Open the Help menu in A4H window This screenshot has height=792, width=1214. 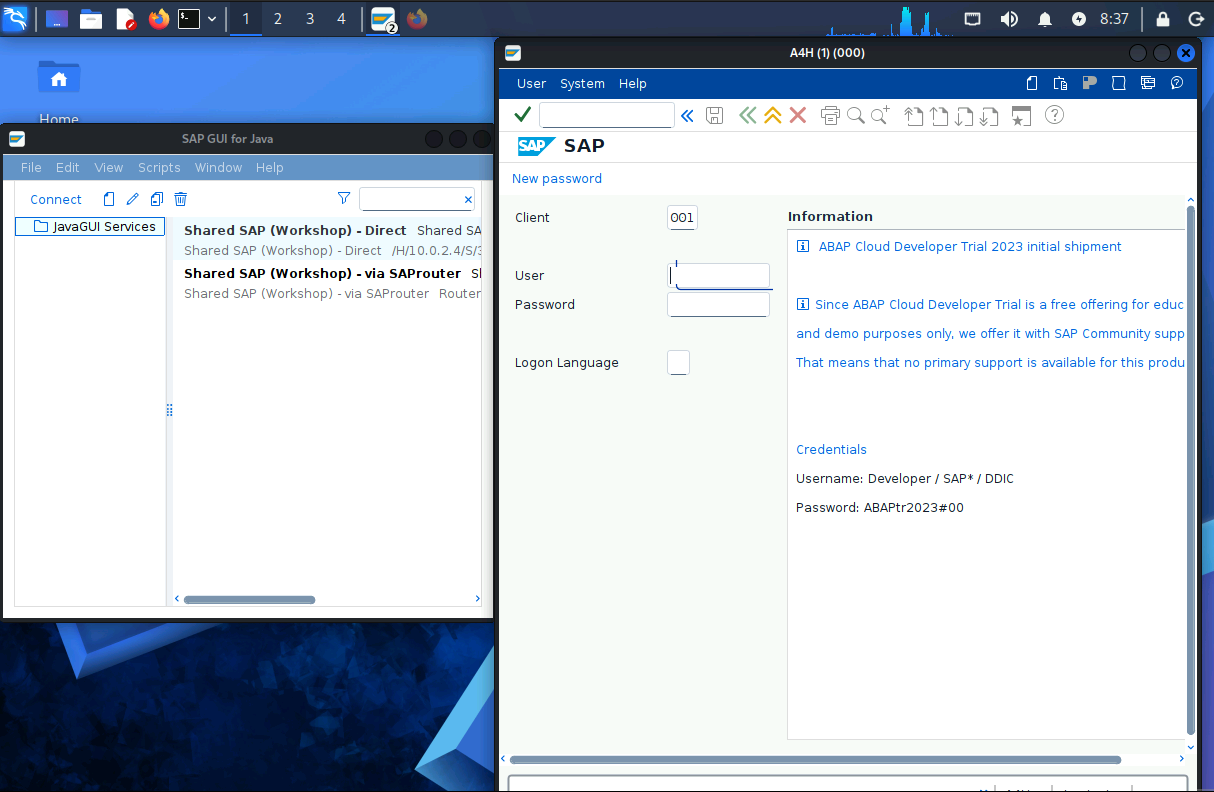click(x=632, y=84)
